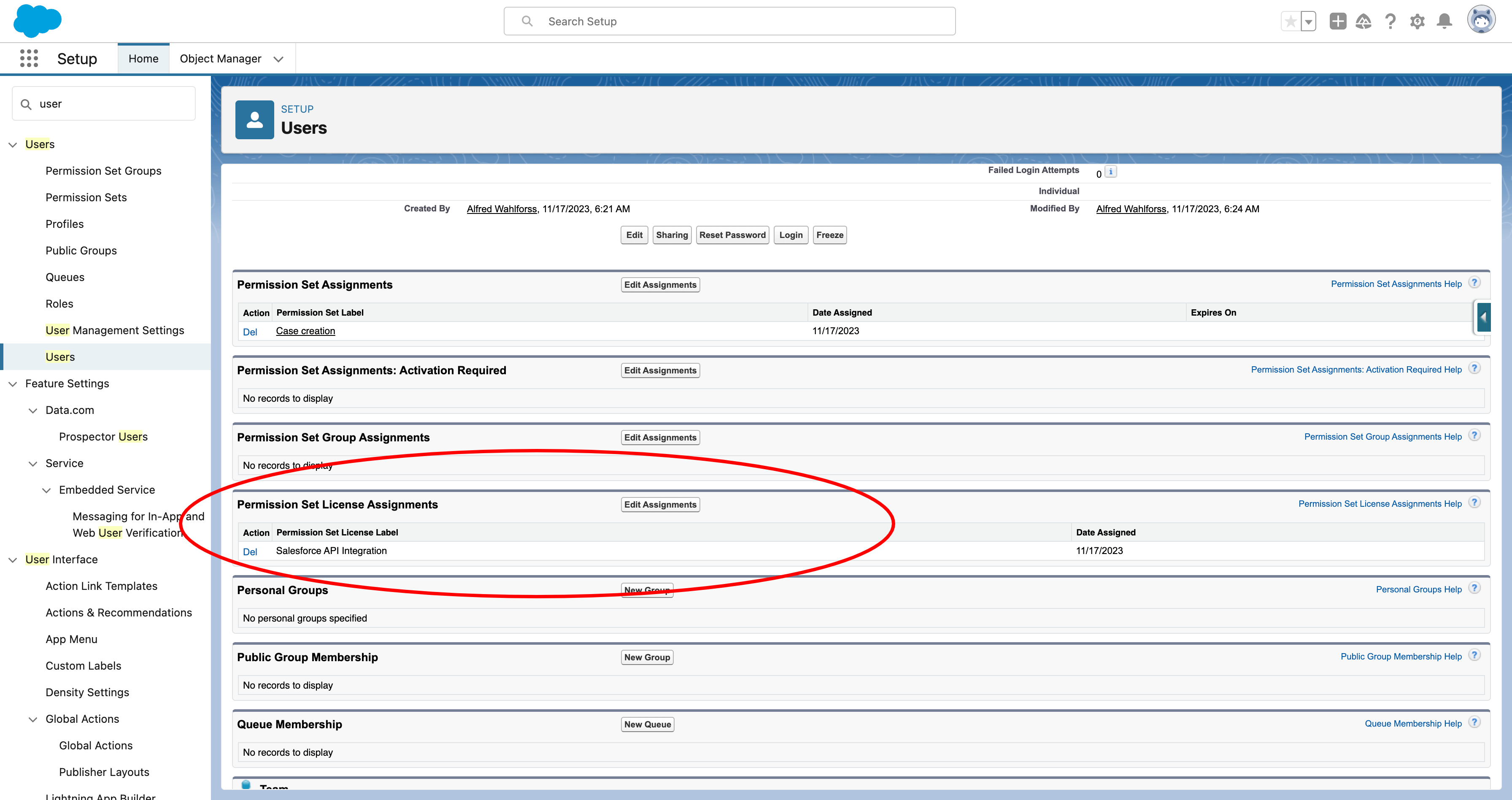Collapse the Users section in sidebar

[13, 144]
